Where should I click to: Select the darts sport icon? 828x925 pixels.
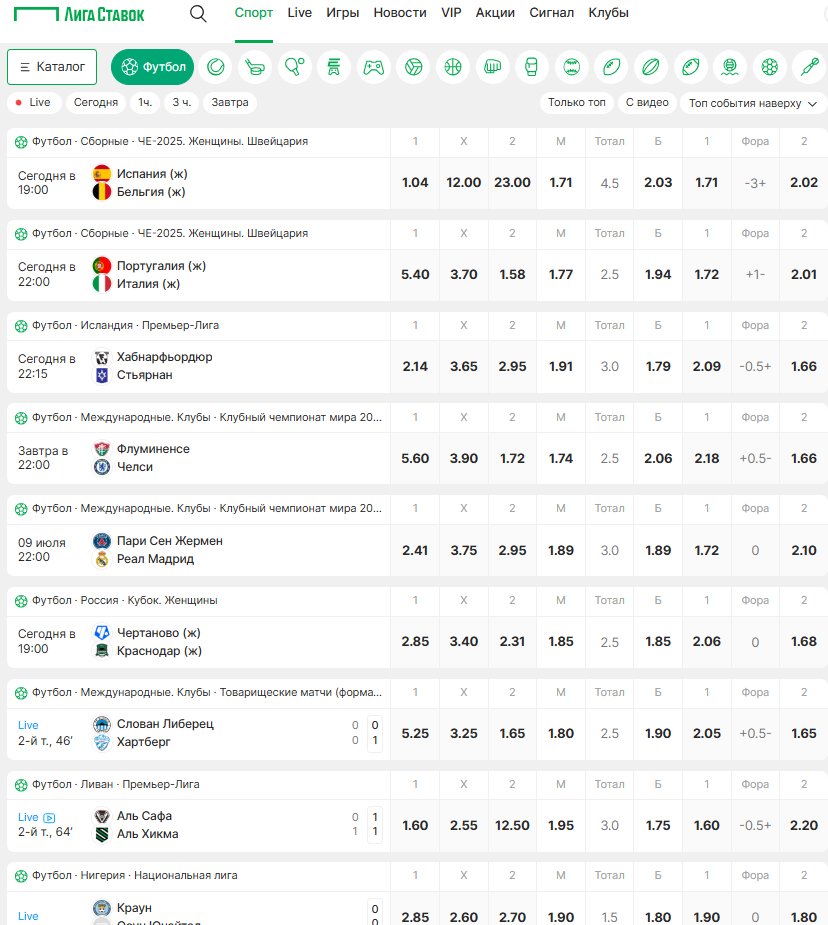[809, 67]
